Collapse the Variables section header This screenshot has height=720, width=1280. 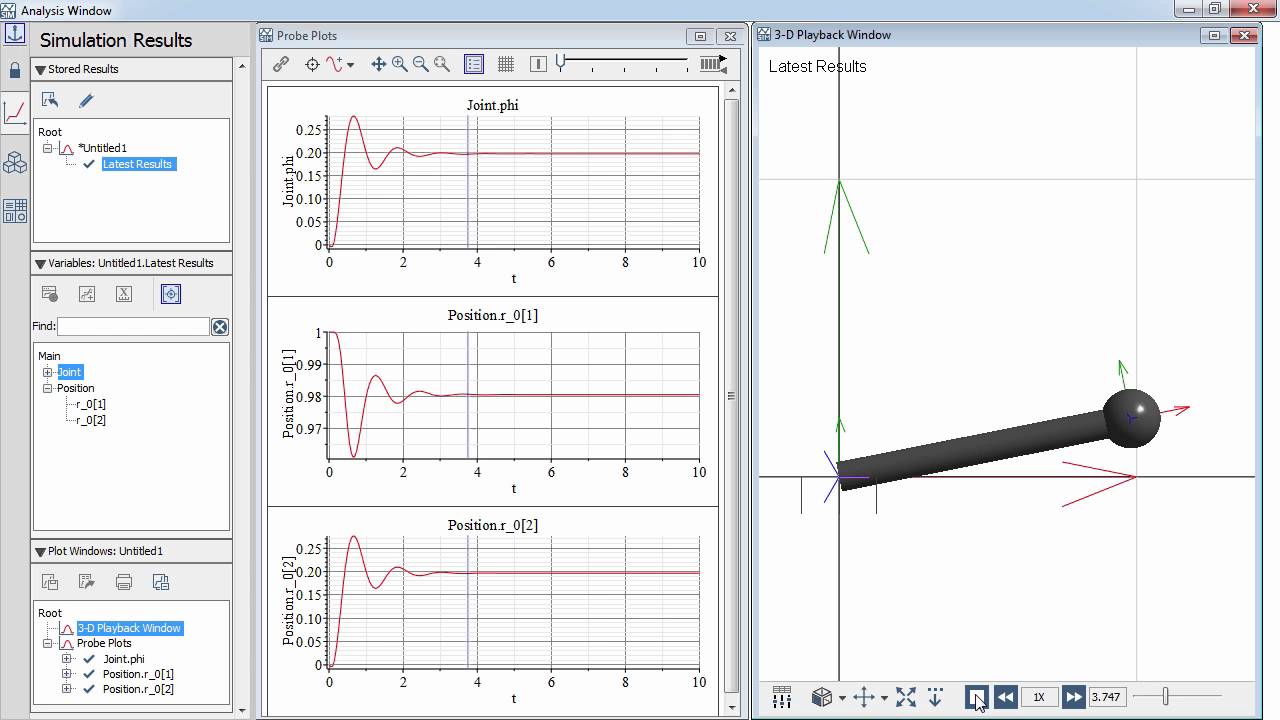(x=40, y=263)
